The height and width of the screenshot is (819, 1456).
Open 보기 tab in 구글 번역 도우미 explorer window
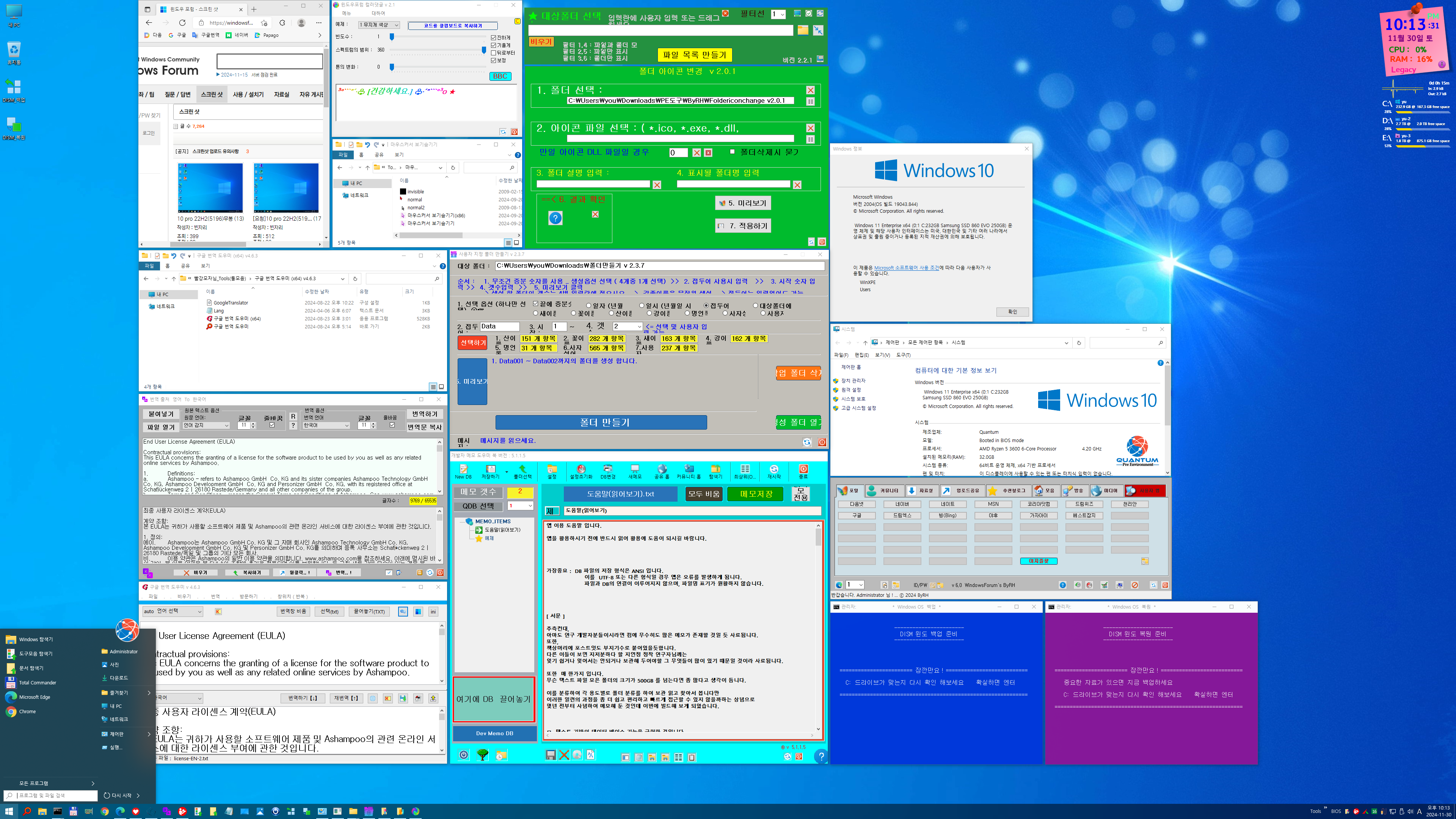click(205, 266)
